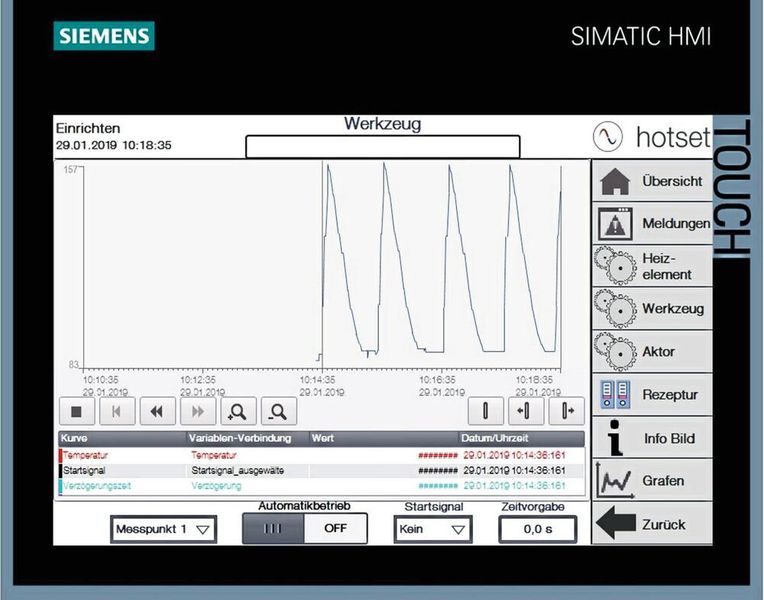Rewind the trend graph backward
The height and width of the screenshot is (600, 764).
point(157,411)
